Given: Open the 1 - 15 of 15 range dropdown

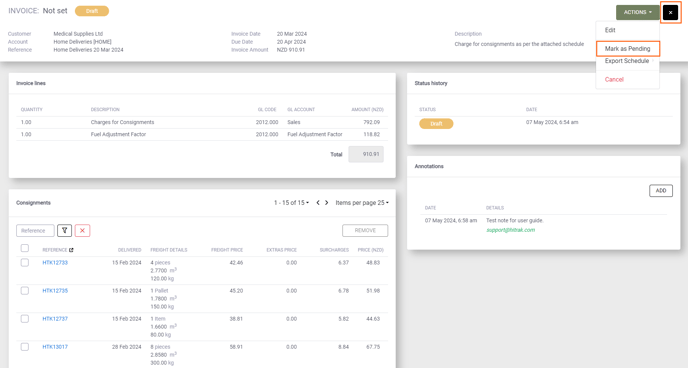Looking at the screenshot, I should (291, 203).
